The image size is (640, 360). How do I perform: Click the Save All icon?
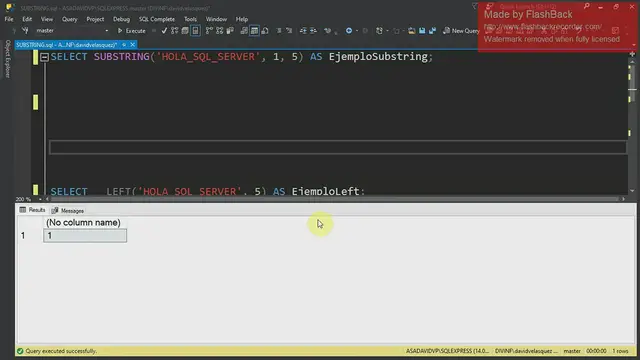(x=432, y=31)
